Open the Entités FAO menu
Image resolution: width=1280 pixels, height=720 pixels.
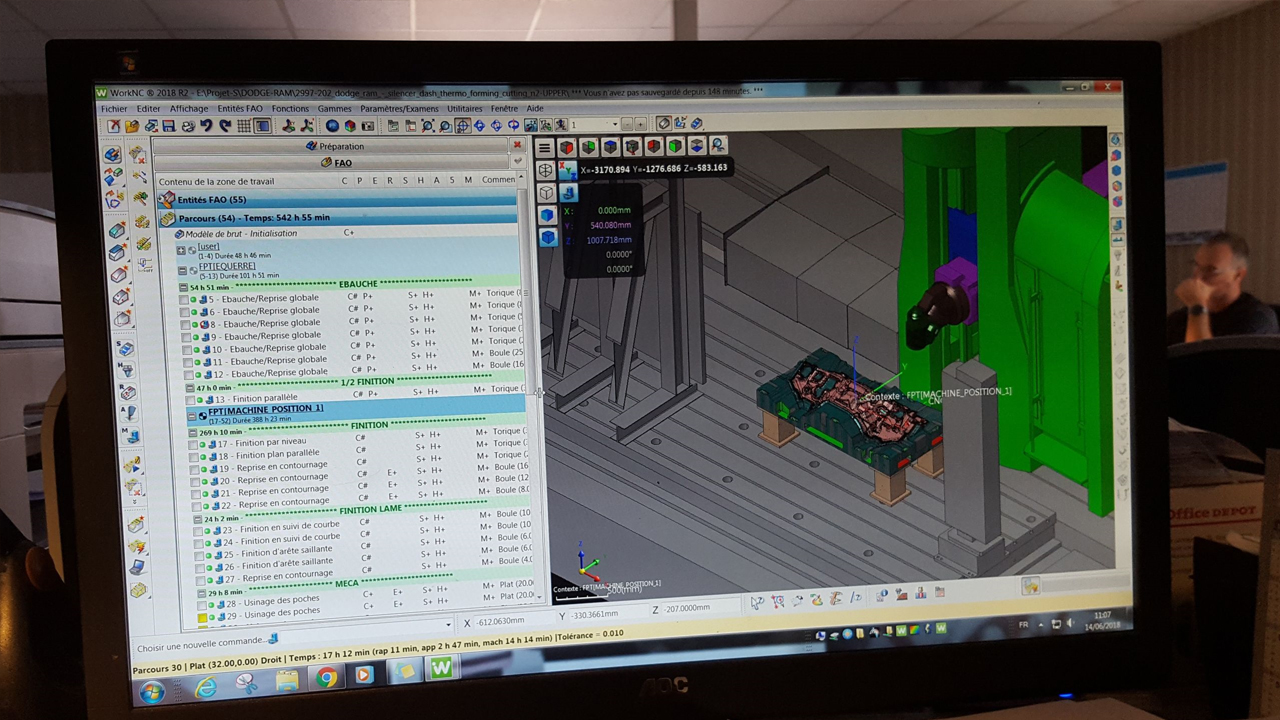click(239, 108)
